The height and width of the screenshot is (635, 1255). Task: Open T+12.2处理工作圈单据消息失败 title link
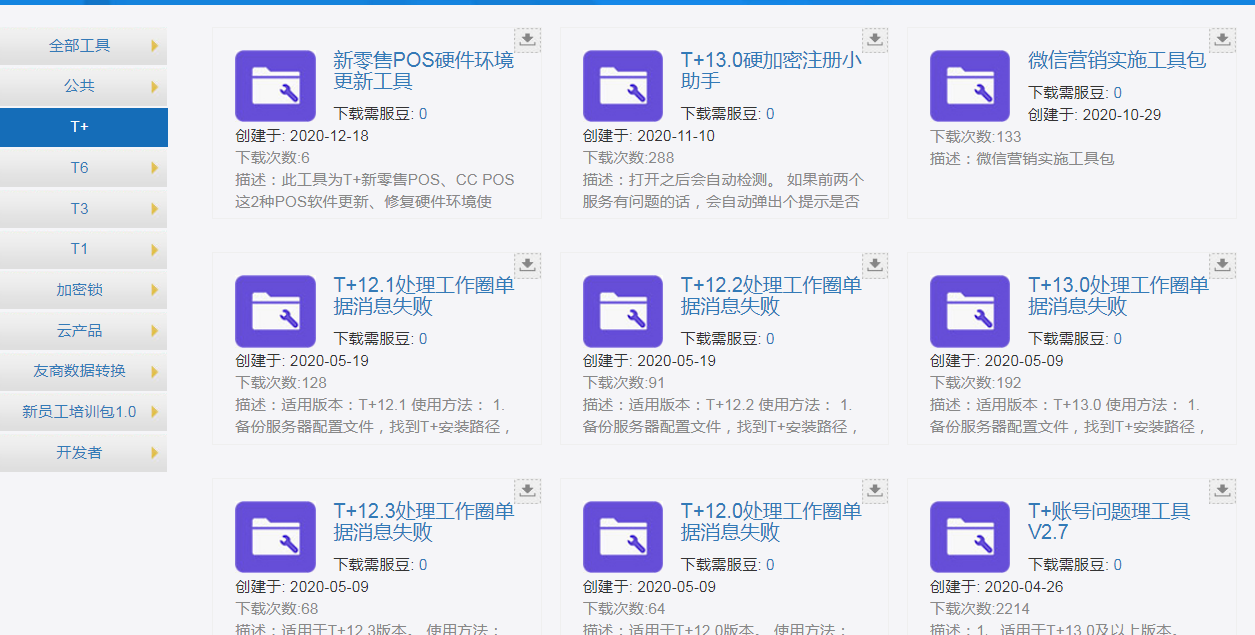coord(771,296)
